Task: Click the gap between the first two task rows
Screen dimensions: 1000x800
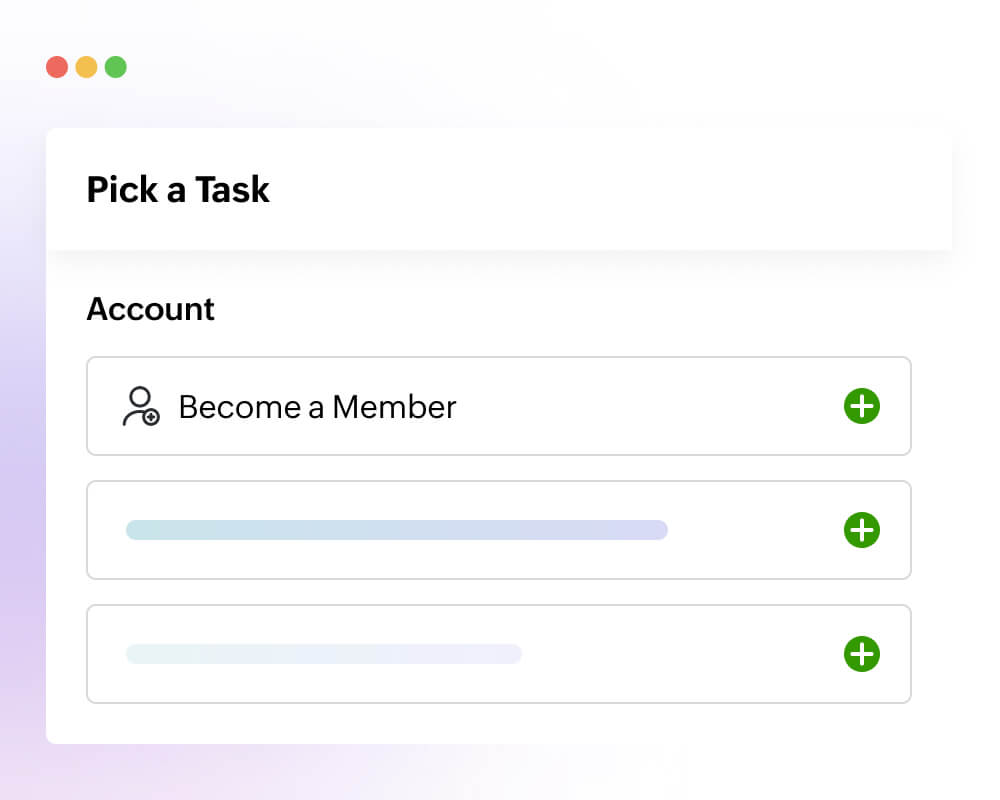Action: pos(498,468)
